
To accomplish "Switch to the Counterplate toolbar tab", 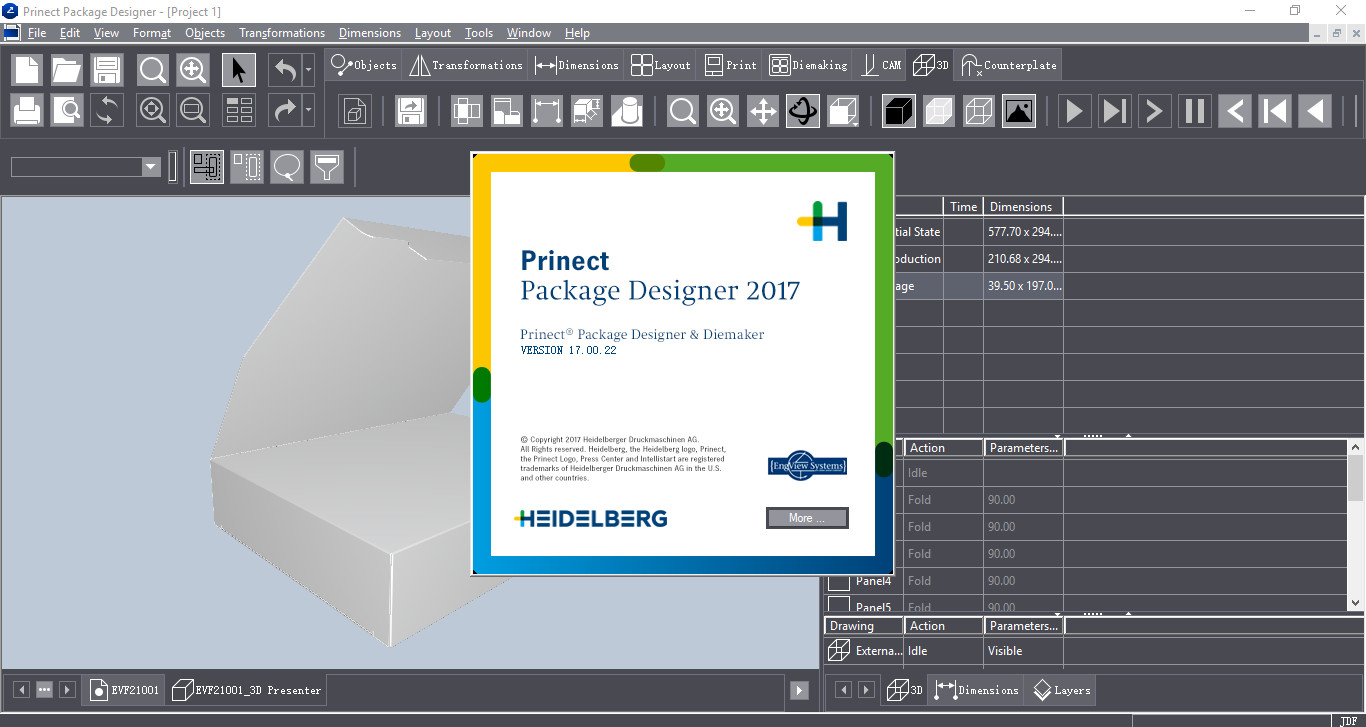I will coord(1008,65).
